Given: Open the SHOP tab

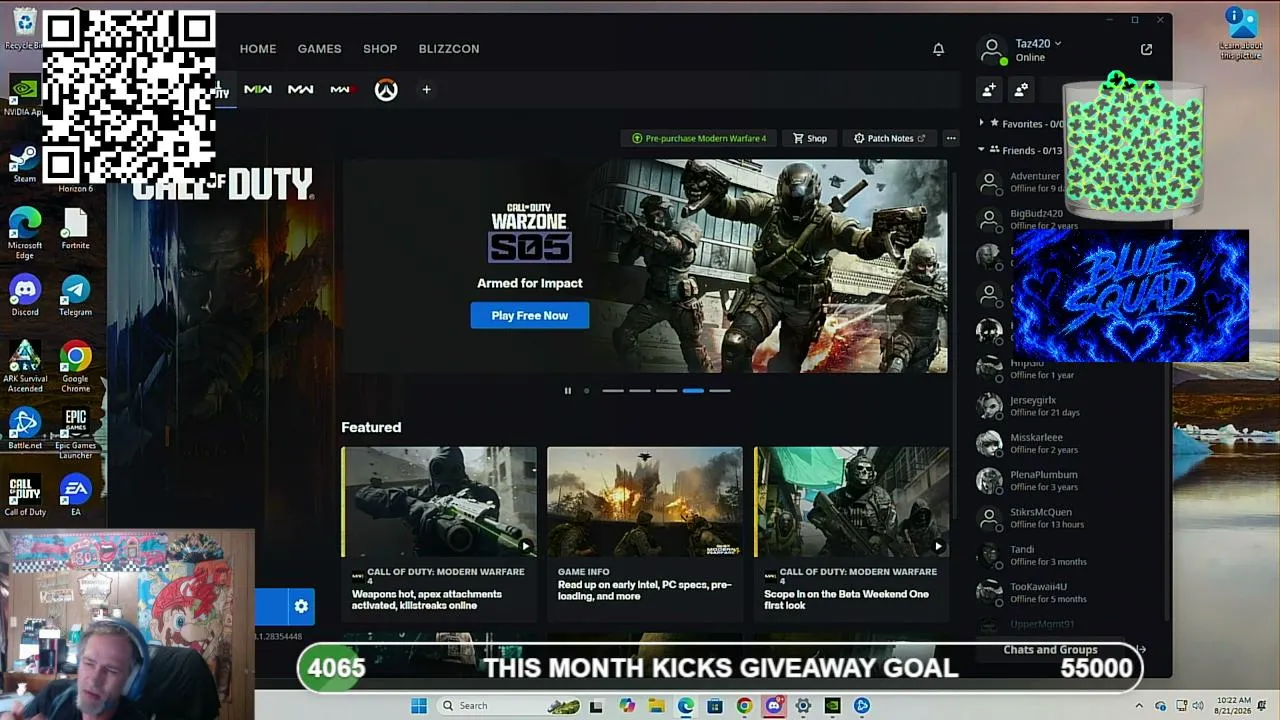Looking at the screenshot, I should tap(380, 49).
